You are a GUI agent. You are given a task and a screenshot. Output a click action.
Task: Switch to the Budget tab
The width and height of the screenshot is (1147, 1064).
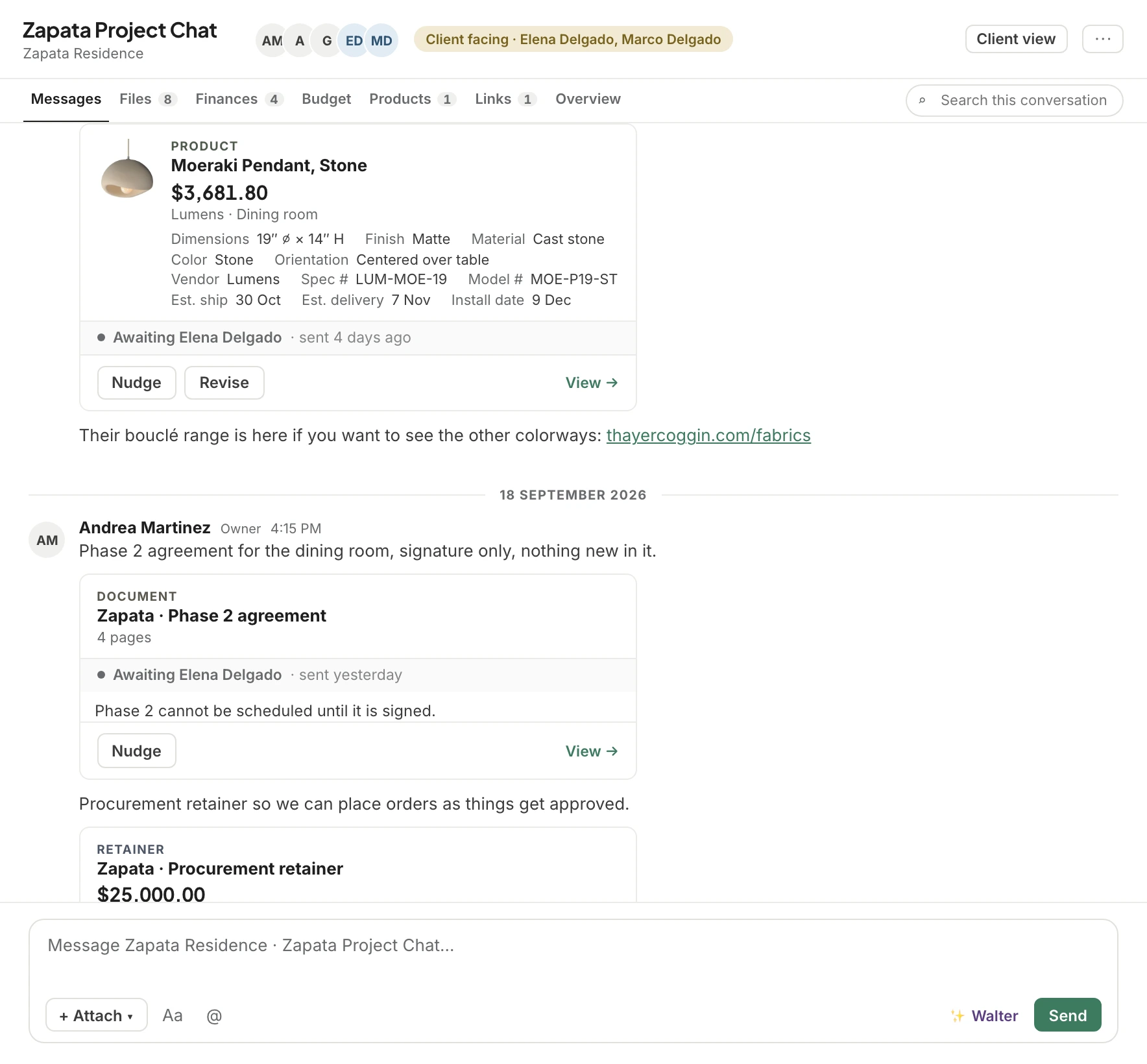pyautogui.click(x=326, y=99)
